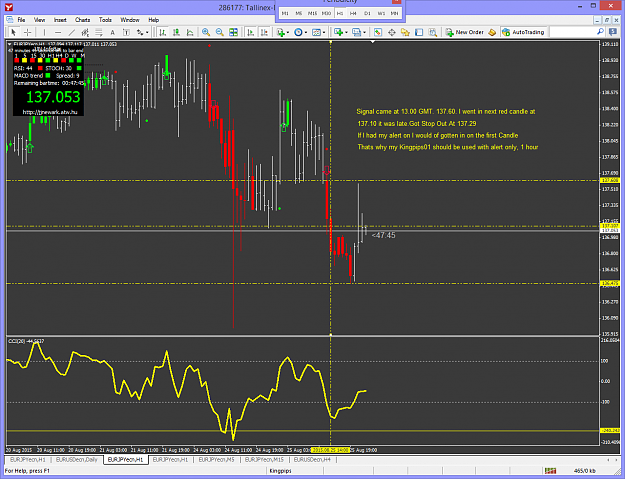
Task: Toggle chart Auto Scroll
Action: click(x=251, y=32)
